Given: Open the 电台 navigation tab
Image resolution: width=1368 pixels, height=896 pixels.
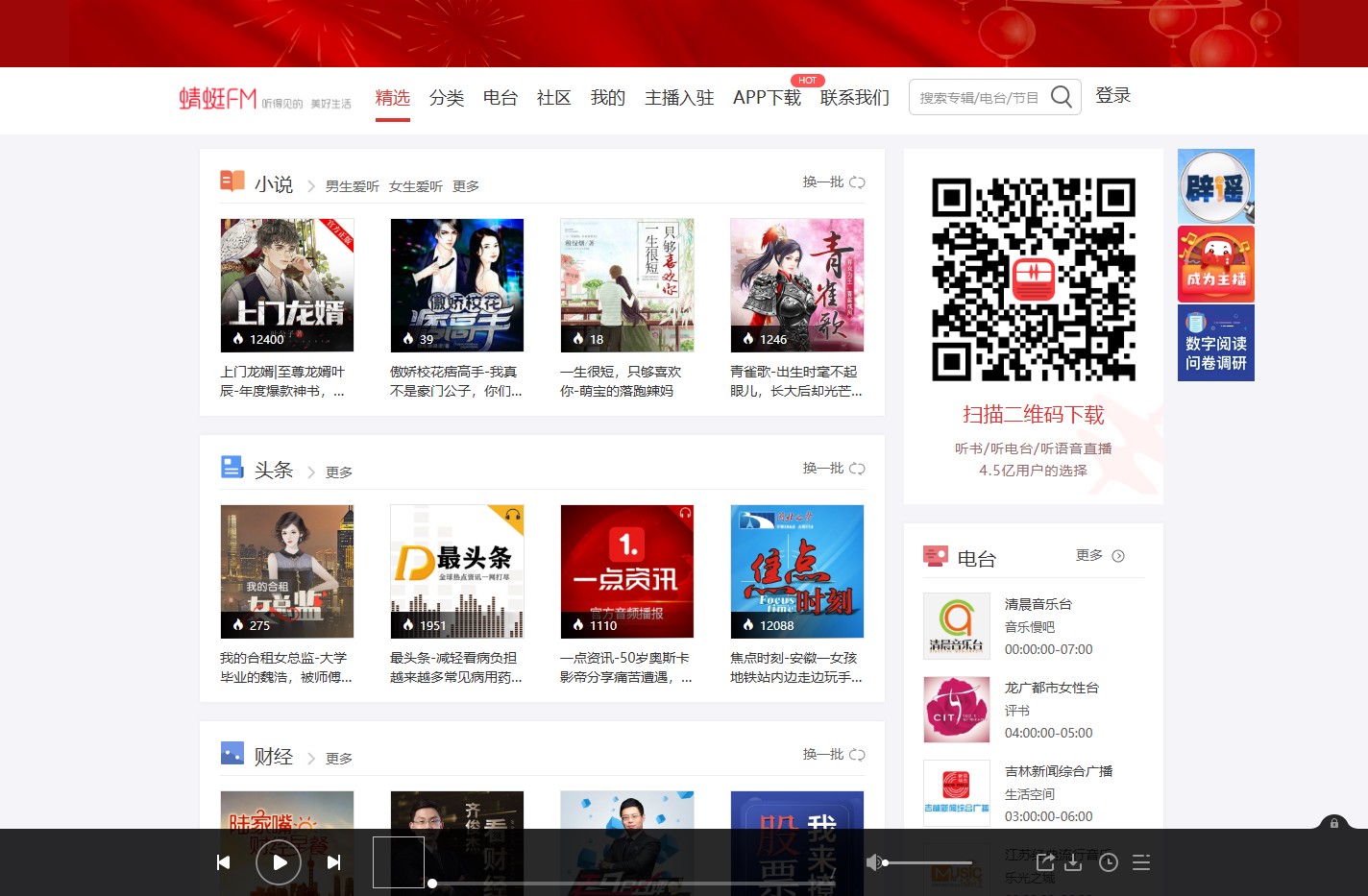Looking at the screenshot, I should pyautogui.click(x=501, y=98).
